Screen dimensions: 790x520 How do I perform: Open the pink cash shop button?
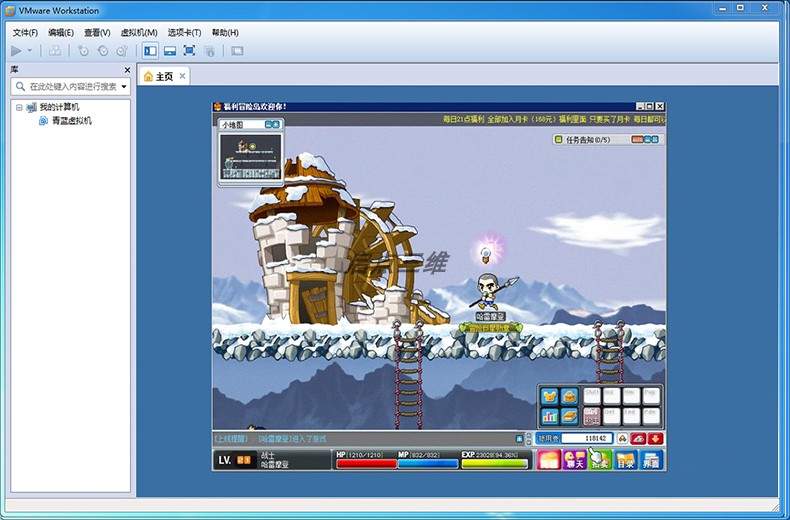549,460
